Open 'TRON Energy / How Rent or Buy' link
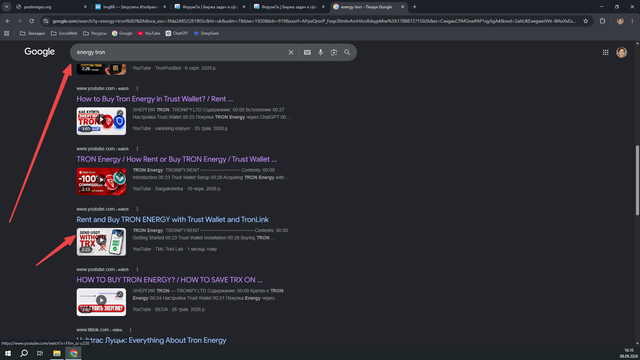The height and width of the screenshot is (360, 640). click(x=176, y=159)
